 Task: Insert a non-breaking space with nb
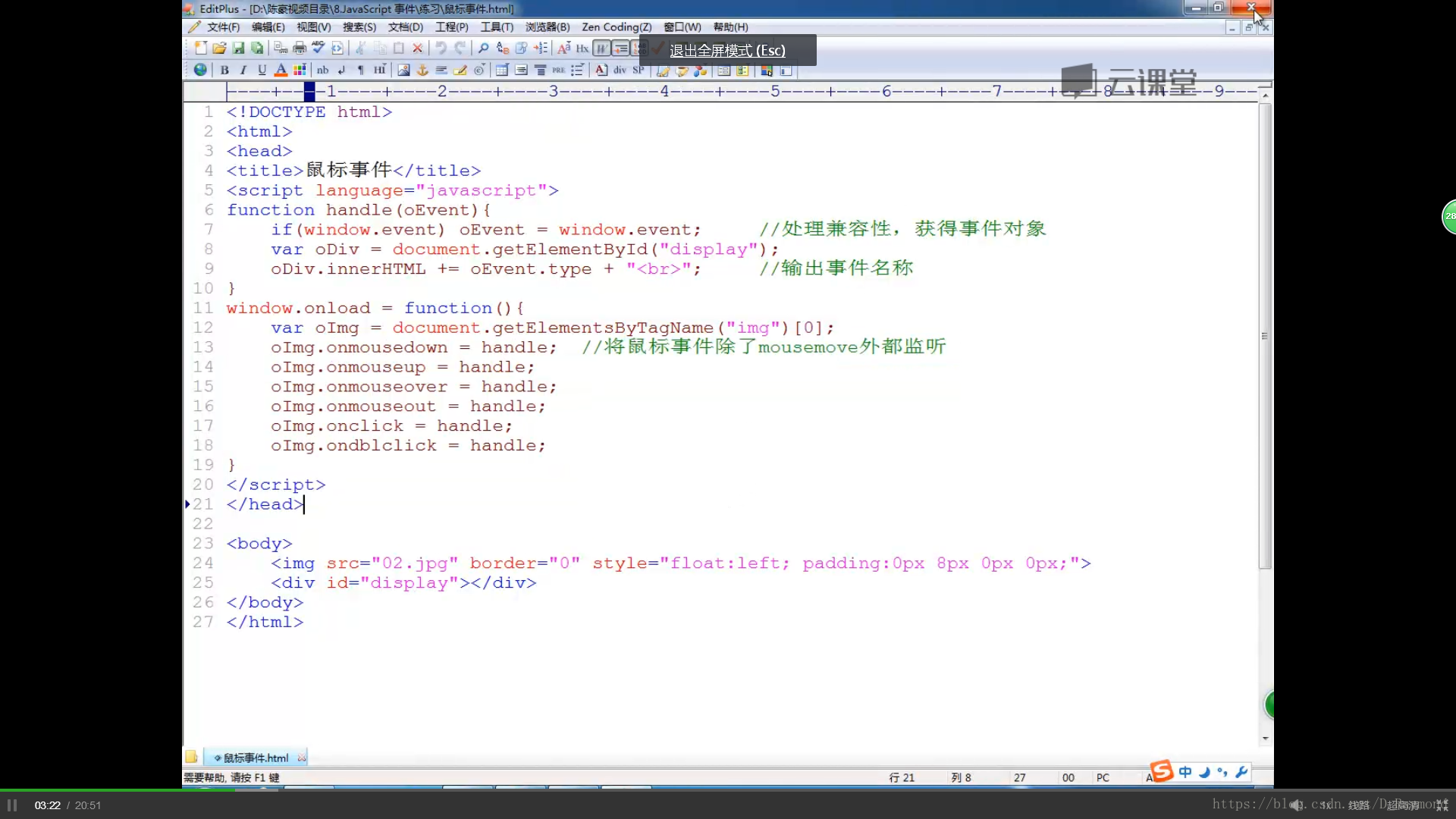[x=322, y=70]
